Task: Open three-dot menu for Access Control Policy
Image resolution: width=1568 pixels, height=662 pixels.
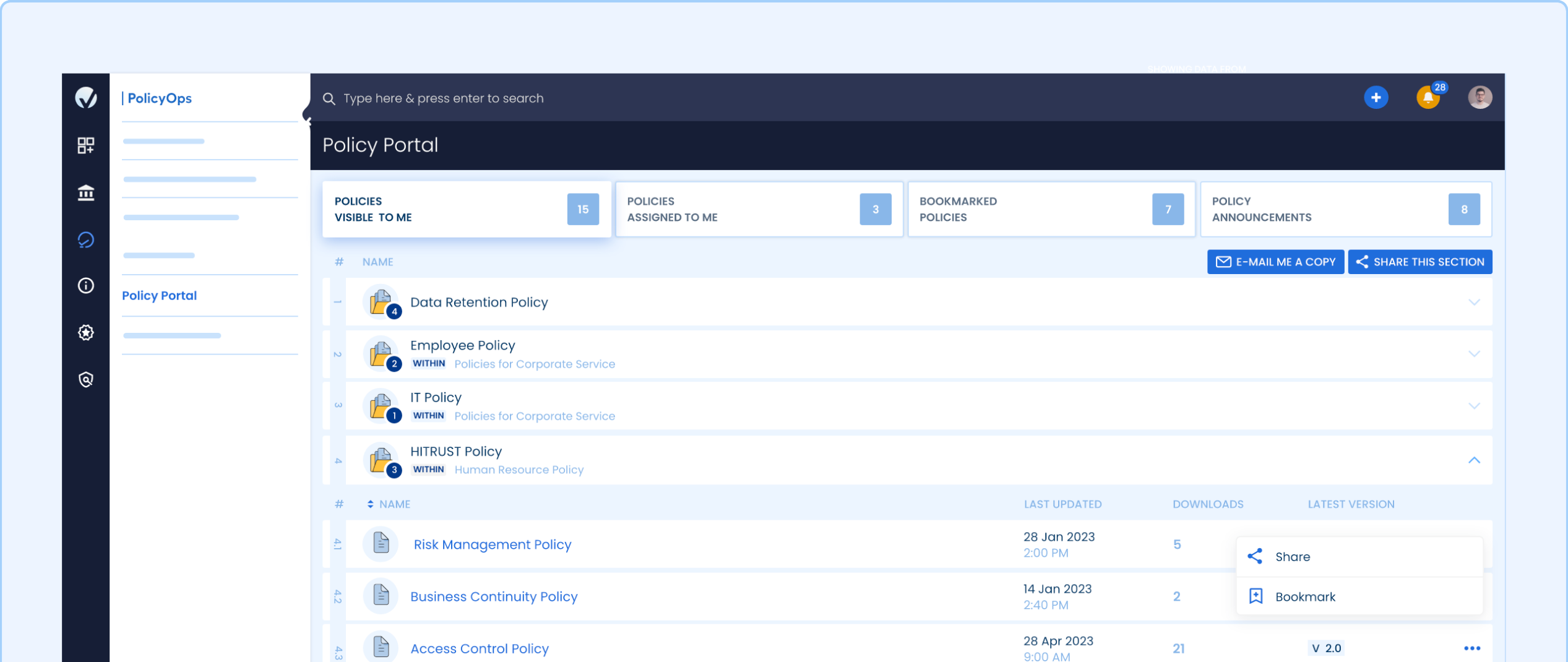Action: point(1471,648)
